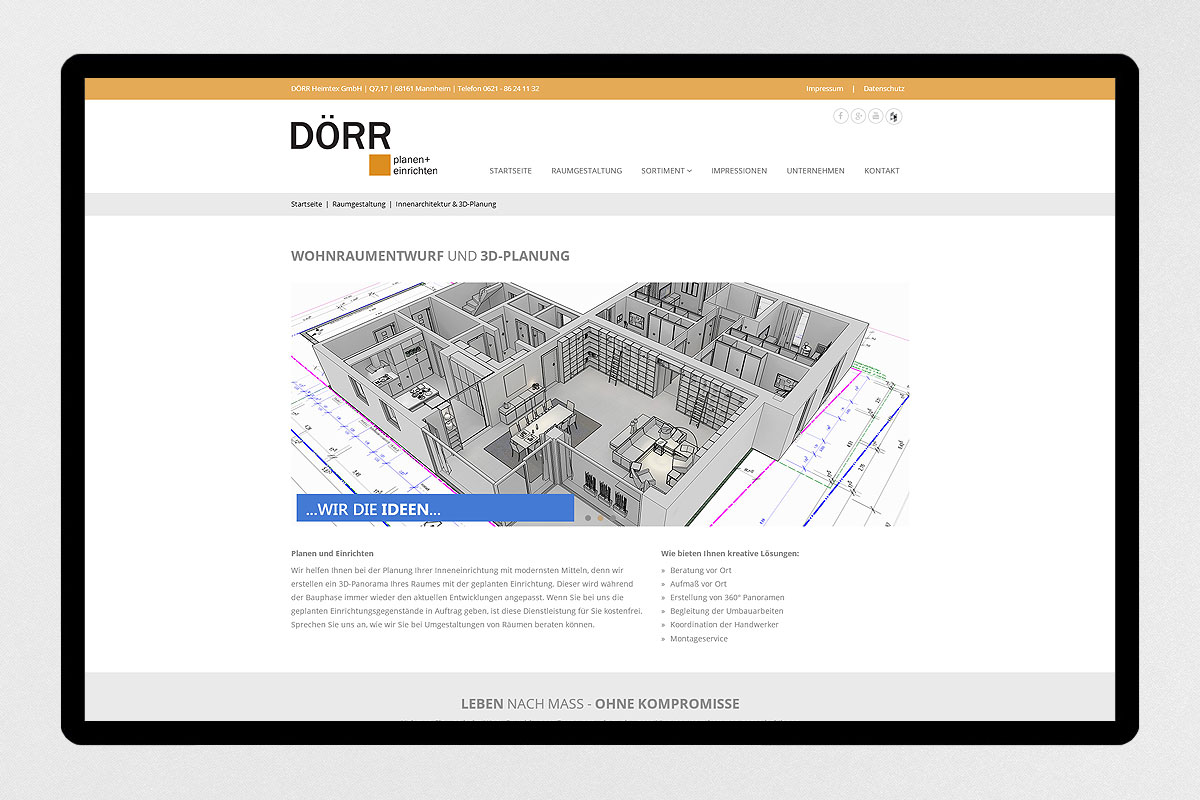The width and height of the screenshot is (1200, 800).
Task: Open the Unternehmen menu item
Action: tap(815, 171)
